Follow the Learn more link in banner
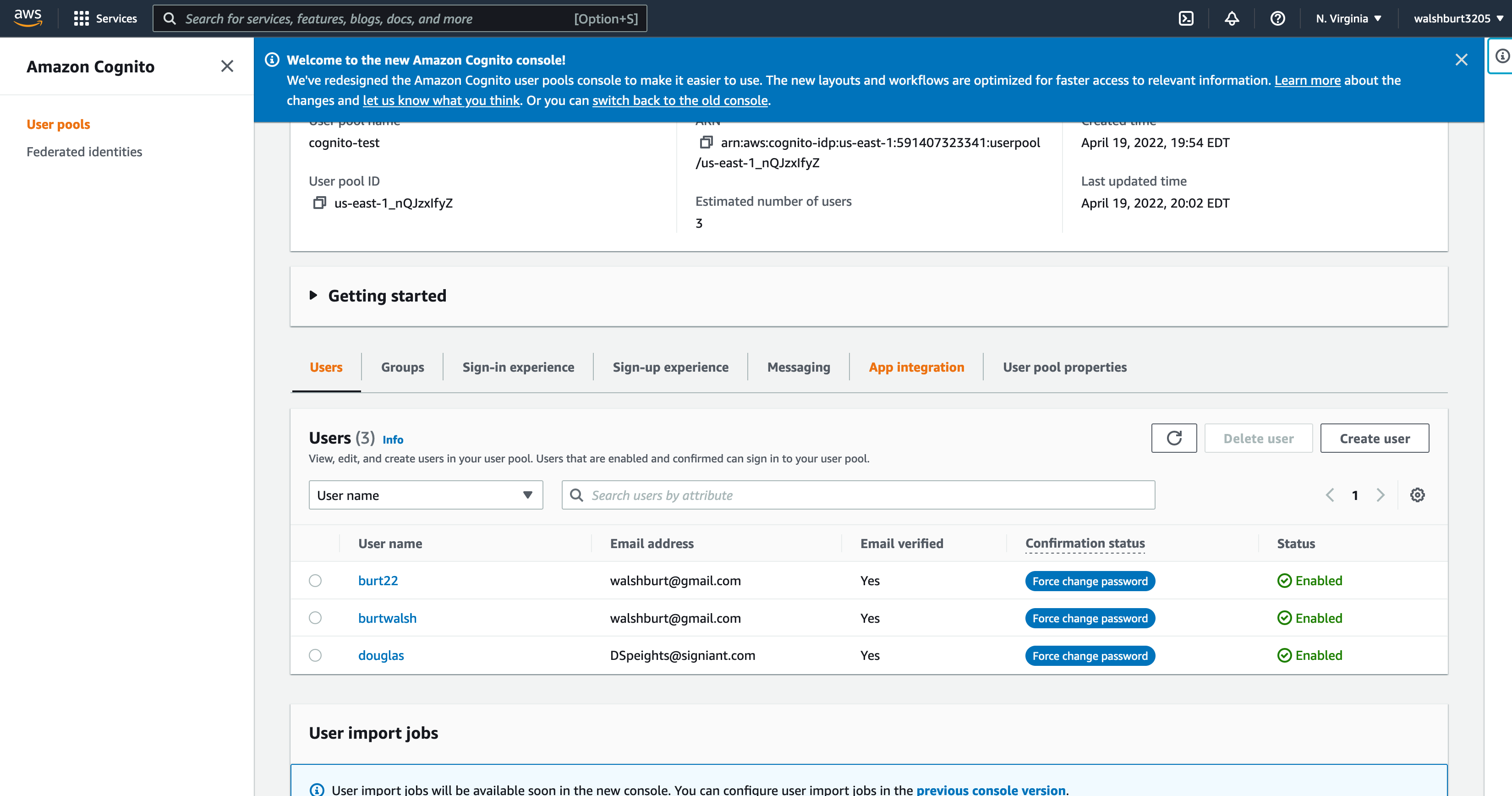The image size is (1512, 796). [1307, 80]
